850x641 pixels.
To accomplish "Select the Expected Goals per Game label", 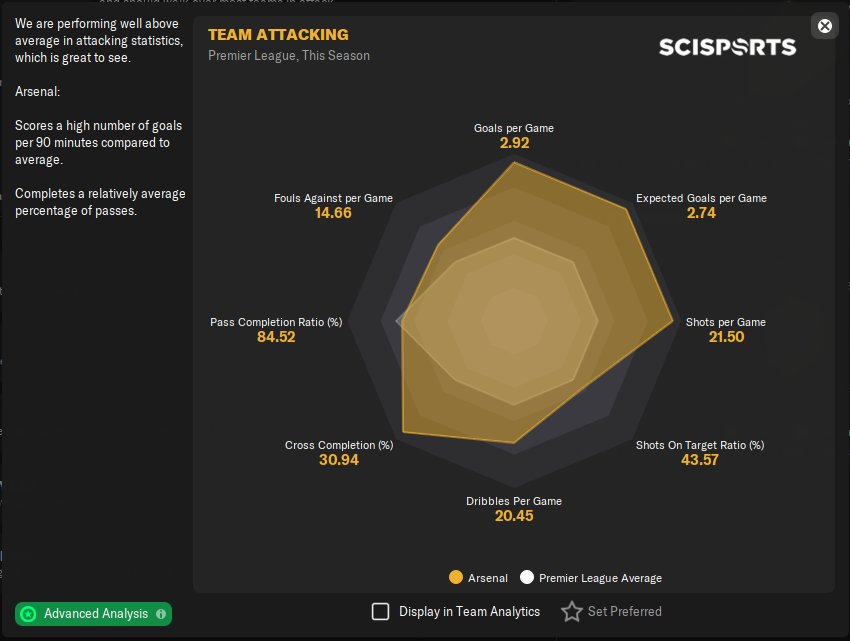I will click(x=701, y=198).
